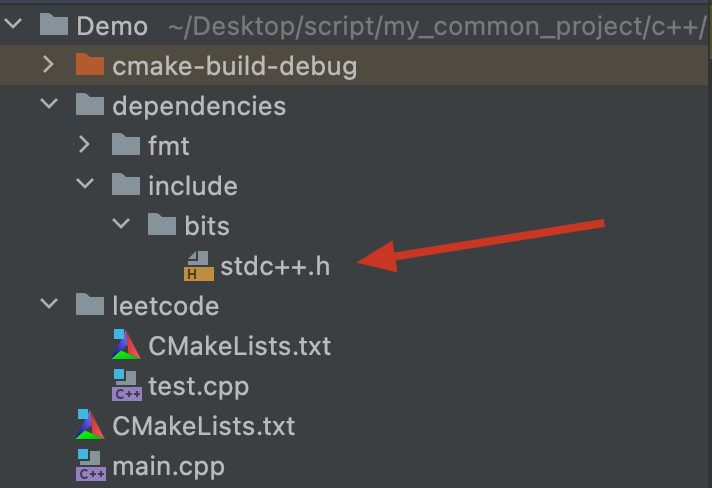Collapse the include folder
This screenshot has height=488, width=712.
[85, 183]
